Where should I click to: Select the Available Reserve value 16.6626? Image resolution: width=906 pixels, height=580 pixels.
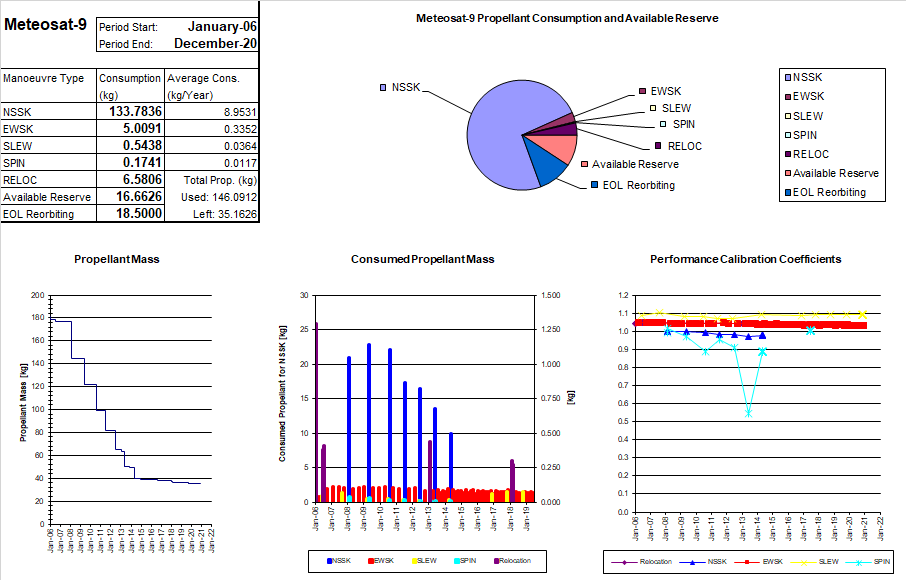tap(139, 196)
